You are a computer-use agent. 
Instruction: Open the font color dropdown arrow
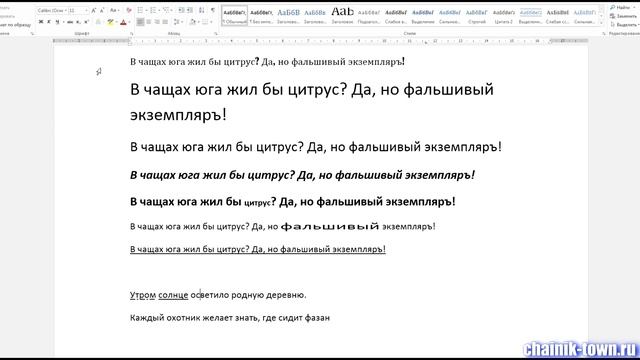[129, 22]
